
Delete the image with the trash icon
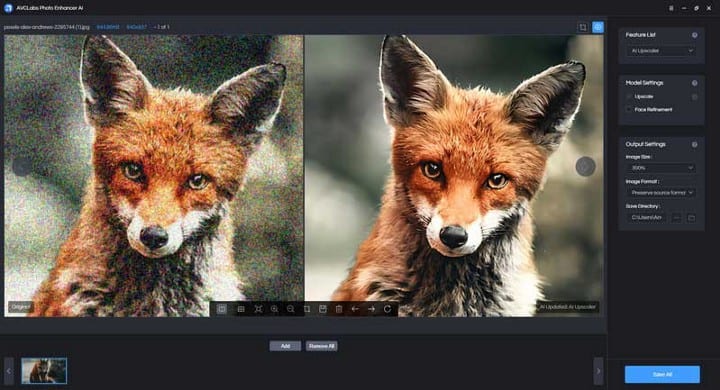(x=339, y=309)
